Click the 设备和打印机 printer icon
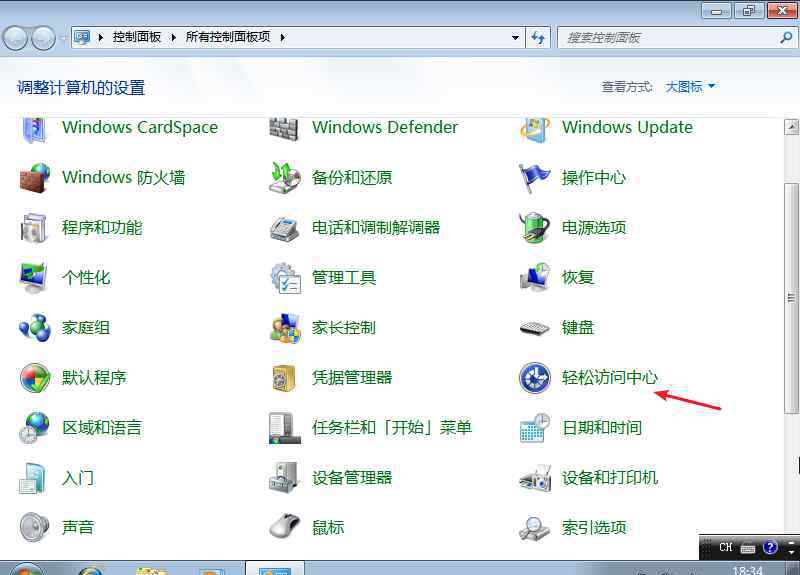The height and width of the screenshot is (575, 800). (535, 478)
